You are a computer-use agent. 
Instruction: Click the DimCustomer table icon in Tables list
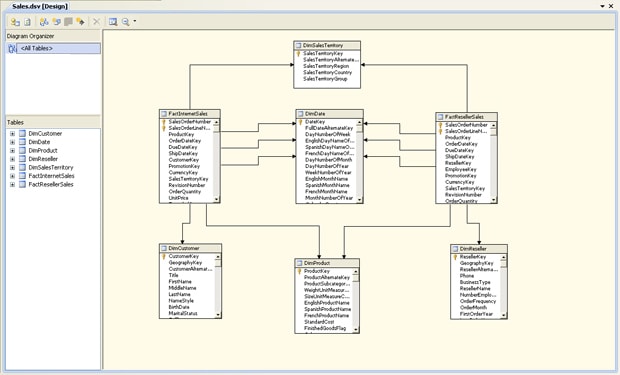pyautogui.click(x=23, y=134)
